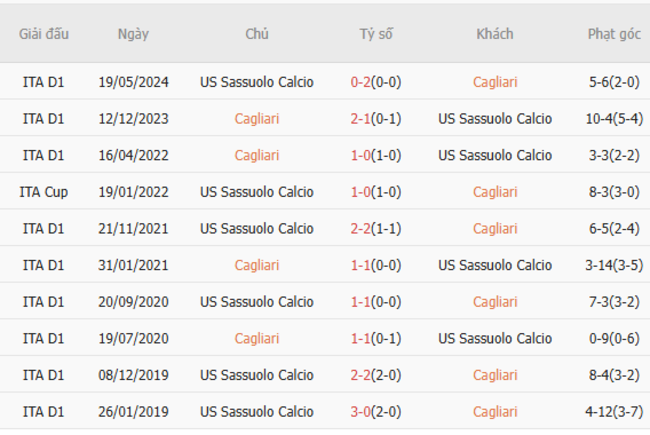Click the 2-2 score on 21/11/2021
Screen dimensions: 650x435
point(361,228)
